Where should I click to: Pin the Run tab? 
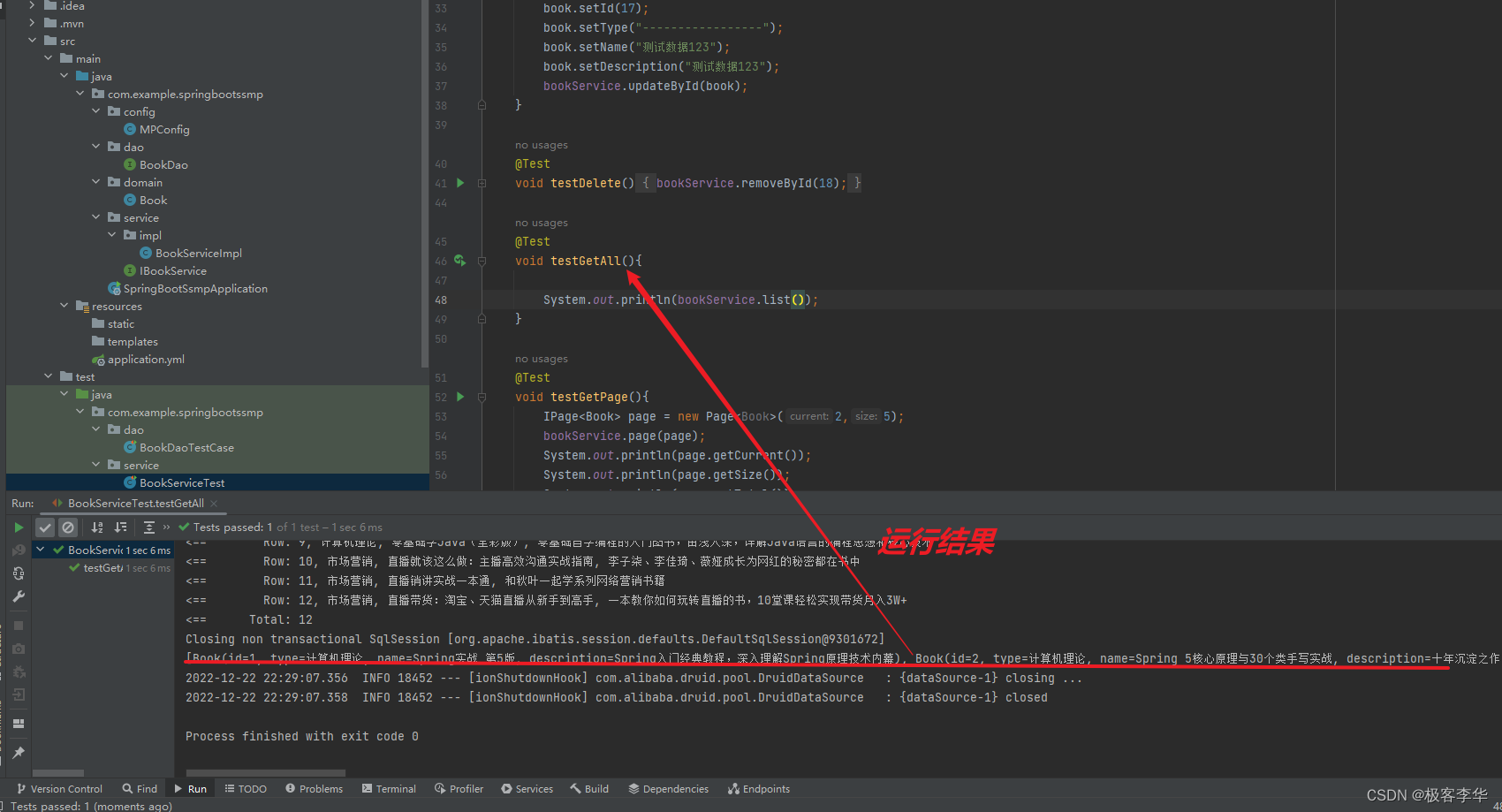(19, 753)
